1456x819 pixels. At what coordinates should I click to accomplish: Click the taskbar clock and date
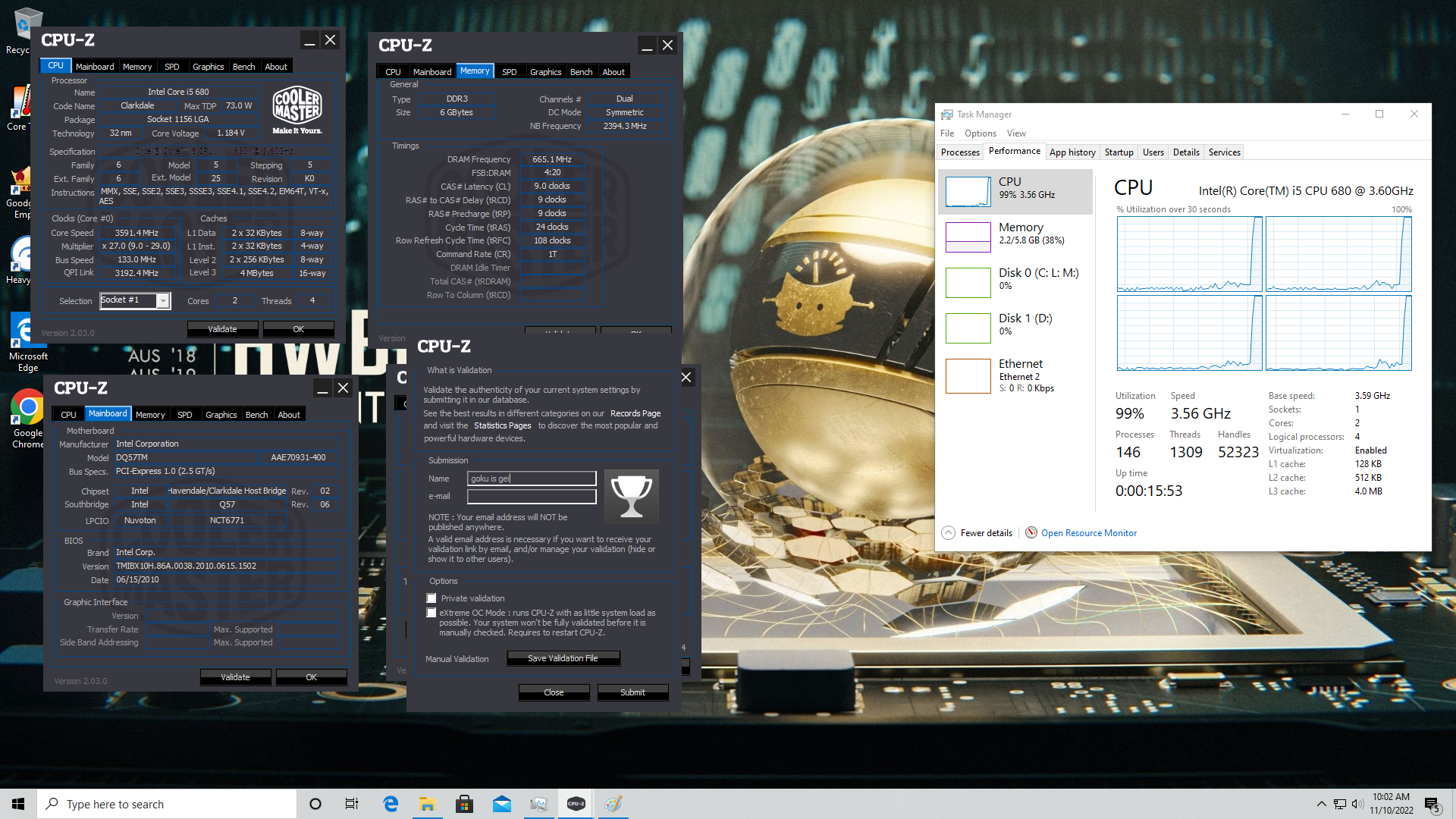point(1391,804)
